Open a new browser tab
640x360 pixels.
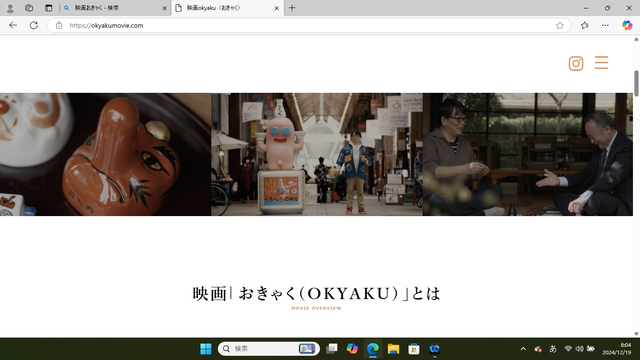[x=292, y=8]
